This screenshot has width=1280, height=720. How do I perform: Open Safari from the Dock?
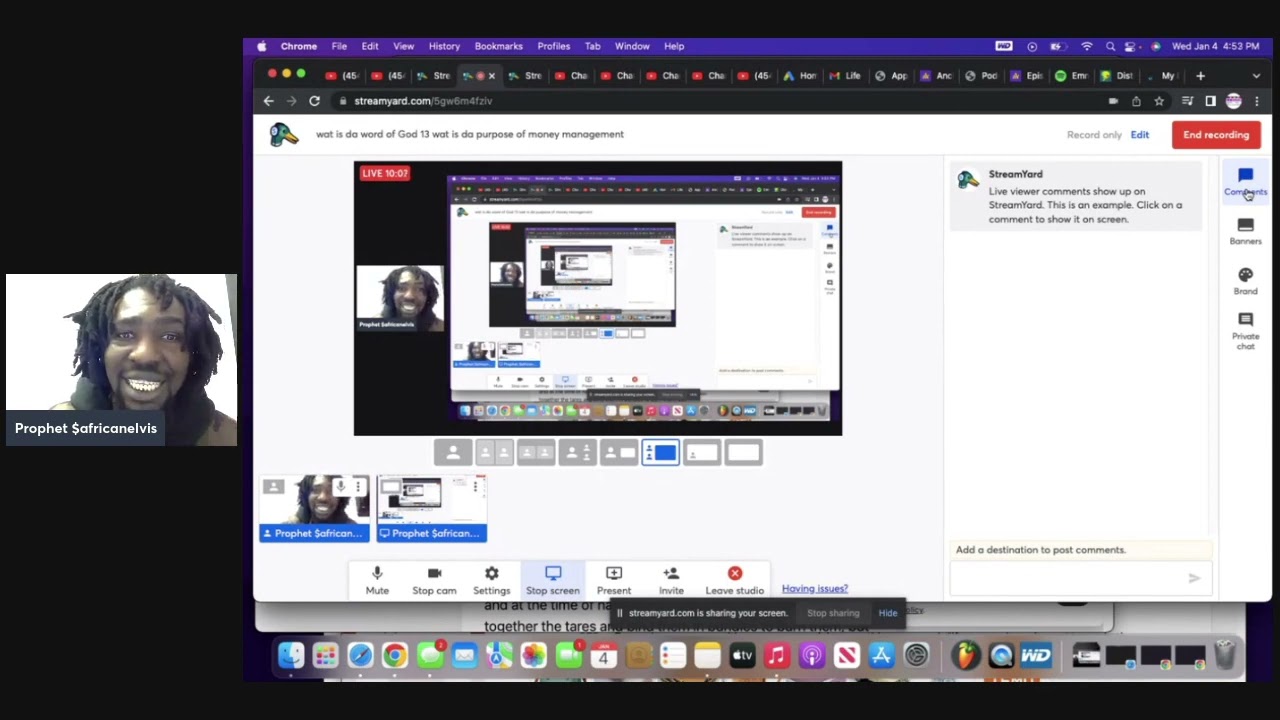[360, 656]
